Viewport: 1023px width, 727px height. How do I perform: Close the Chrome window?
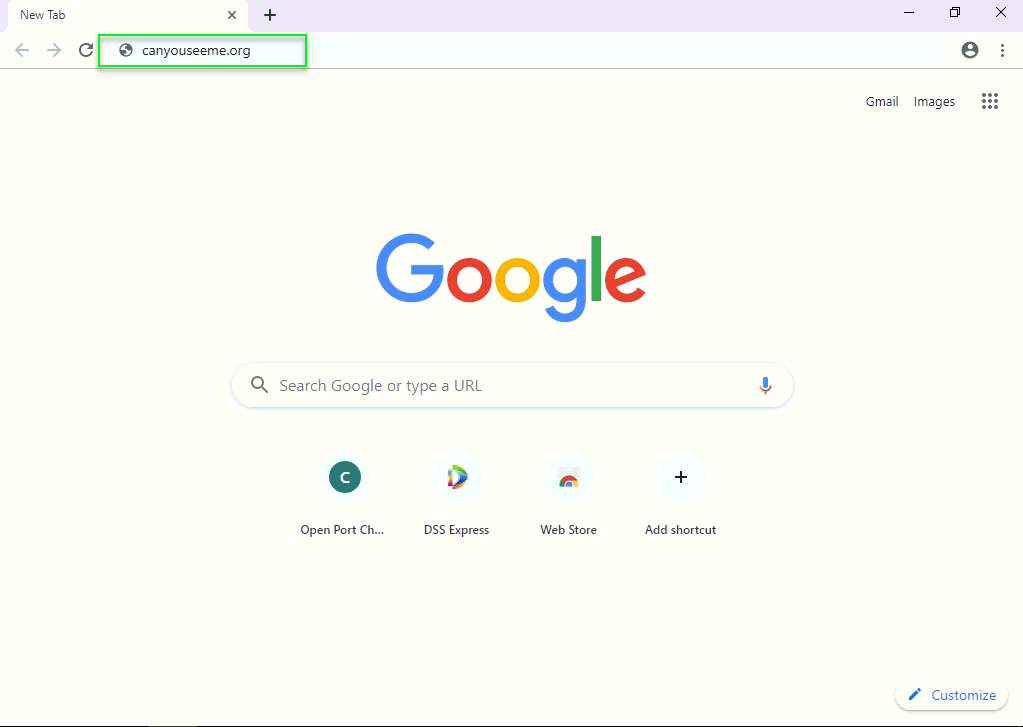[1000, 12]
